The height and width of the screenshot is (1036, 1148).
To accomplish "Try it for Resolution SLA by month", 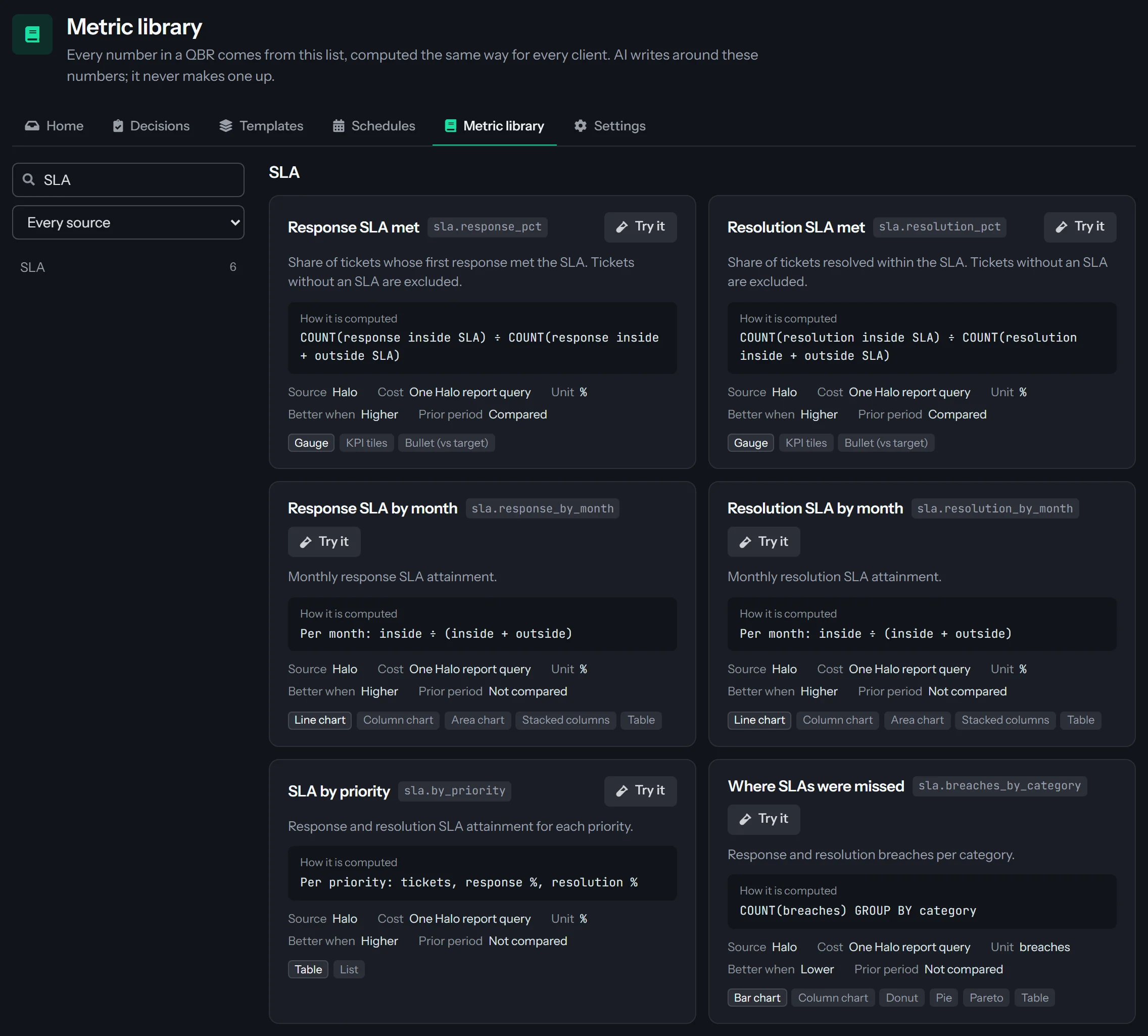I will pos(763,542).
